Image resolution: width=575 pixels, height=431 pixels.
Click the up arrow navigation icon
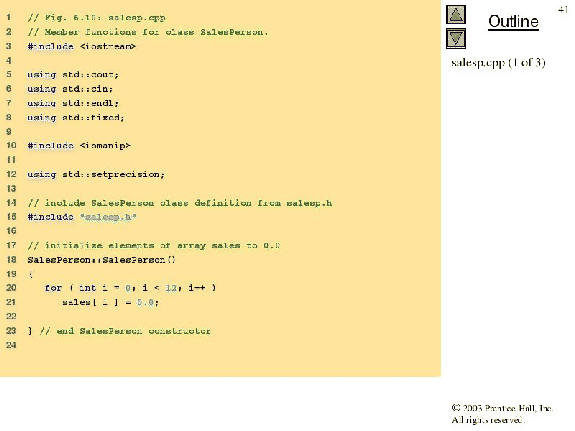coord(456,15)
